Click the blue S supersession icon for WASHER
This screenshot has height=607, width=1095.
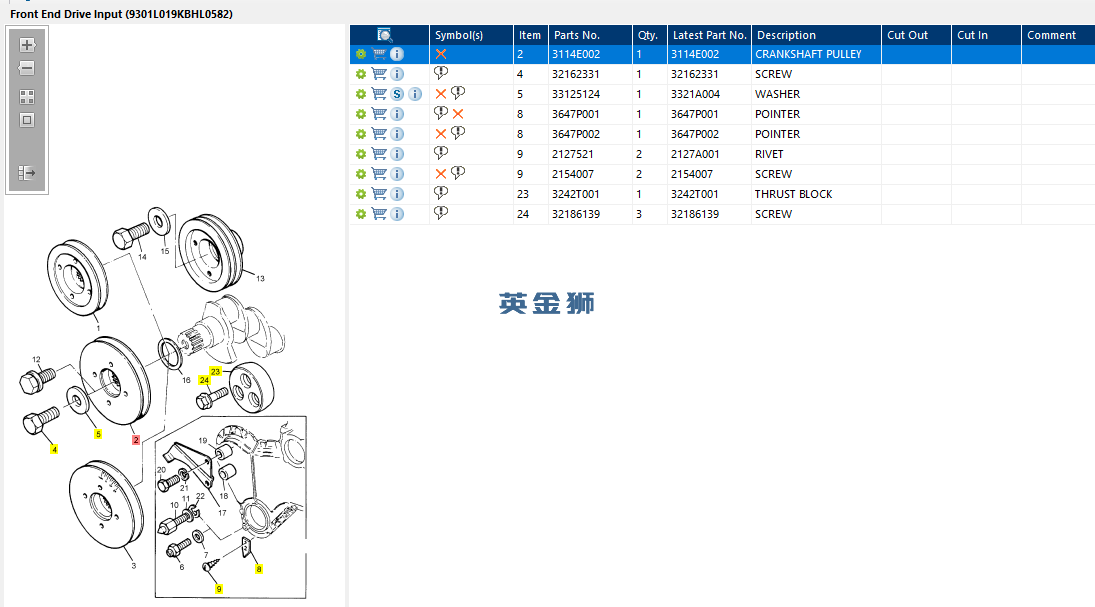tap(397, 94)
